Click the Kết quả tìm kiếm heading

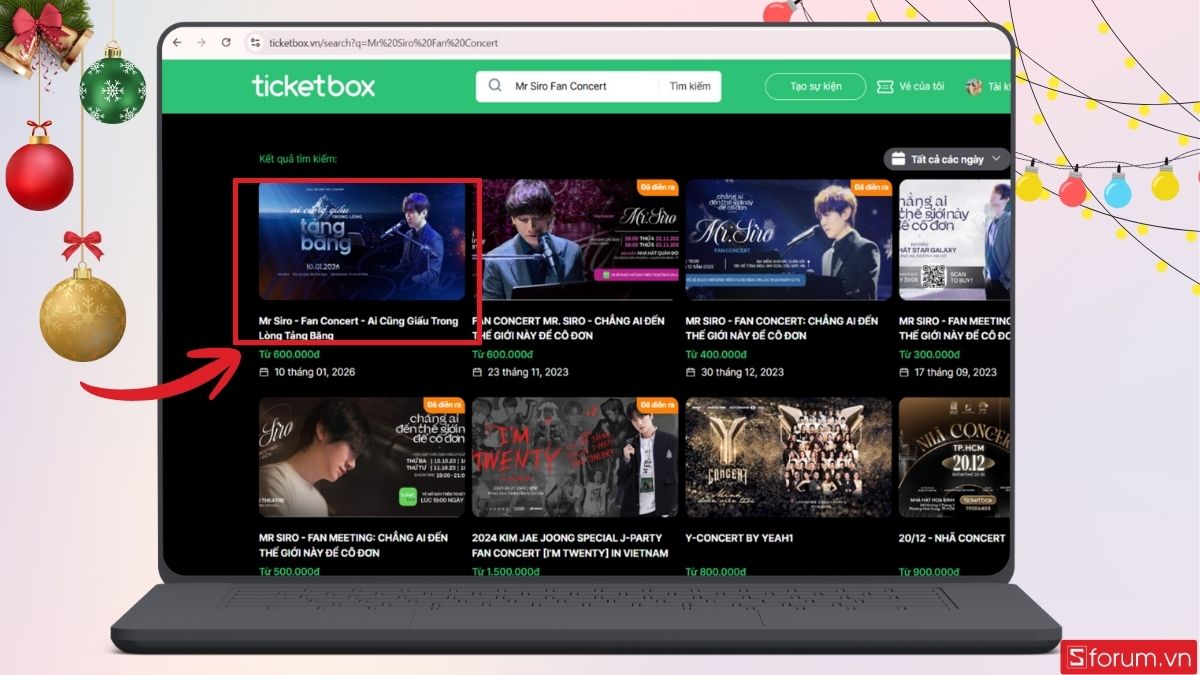[298, 159]
